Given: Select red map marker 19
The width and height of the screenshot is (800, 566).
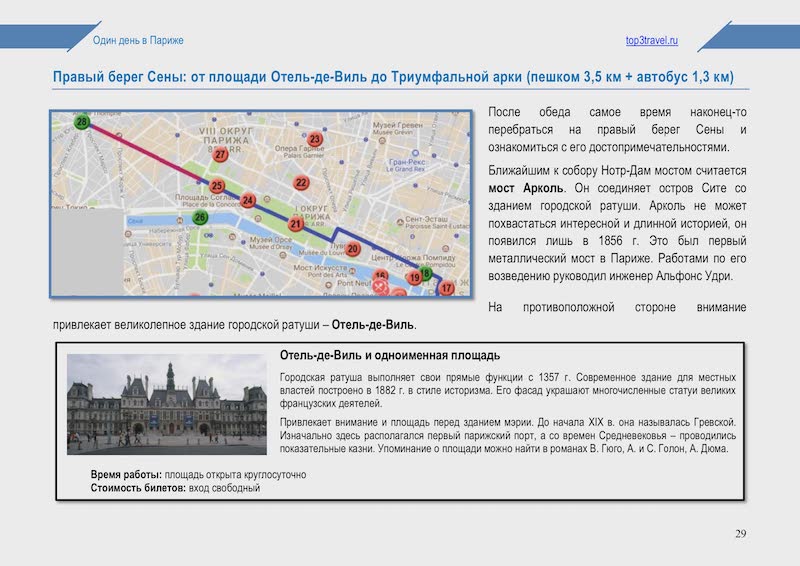Looking at the screenshot, I should pyautogui.click(x=414, y=278).
